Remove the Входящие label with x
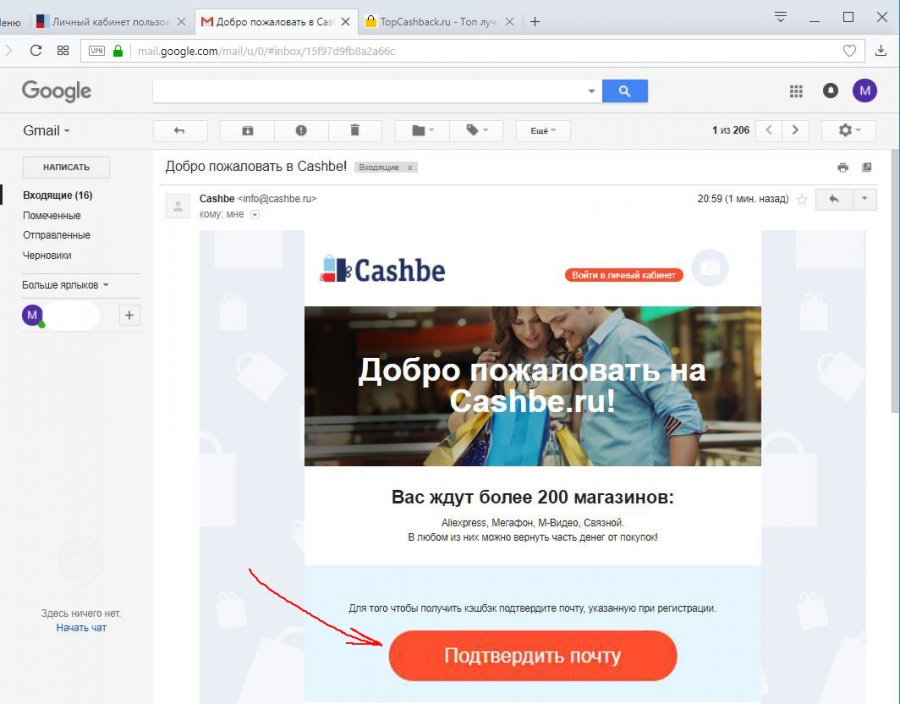The height and width of the screenshot is (704, 900). click(410, 168)
